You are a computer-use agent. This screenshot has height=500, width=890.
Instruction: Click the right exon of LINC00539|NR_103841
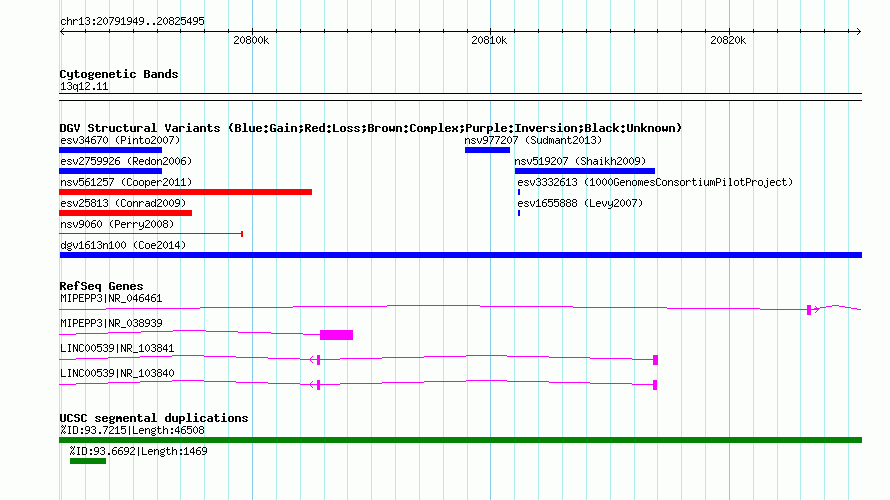656,360
